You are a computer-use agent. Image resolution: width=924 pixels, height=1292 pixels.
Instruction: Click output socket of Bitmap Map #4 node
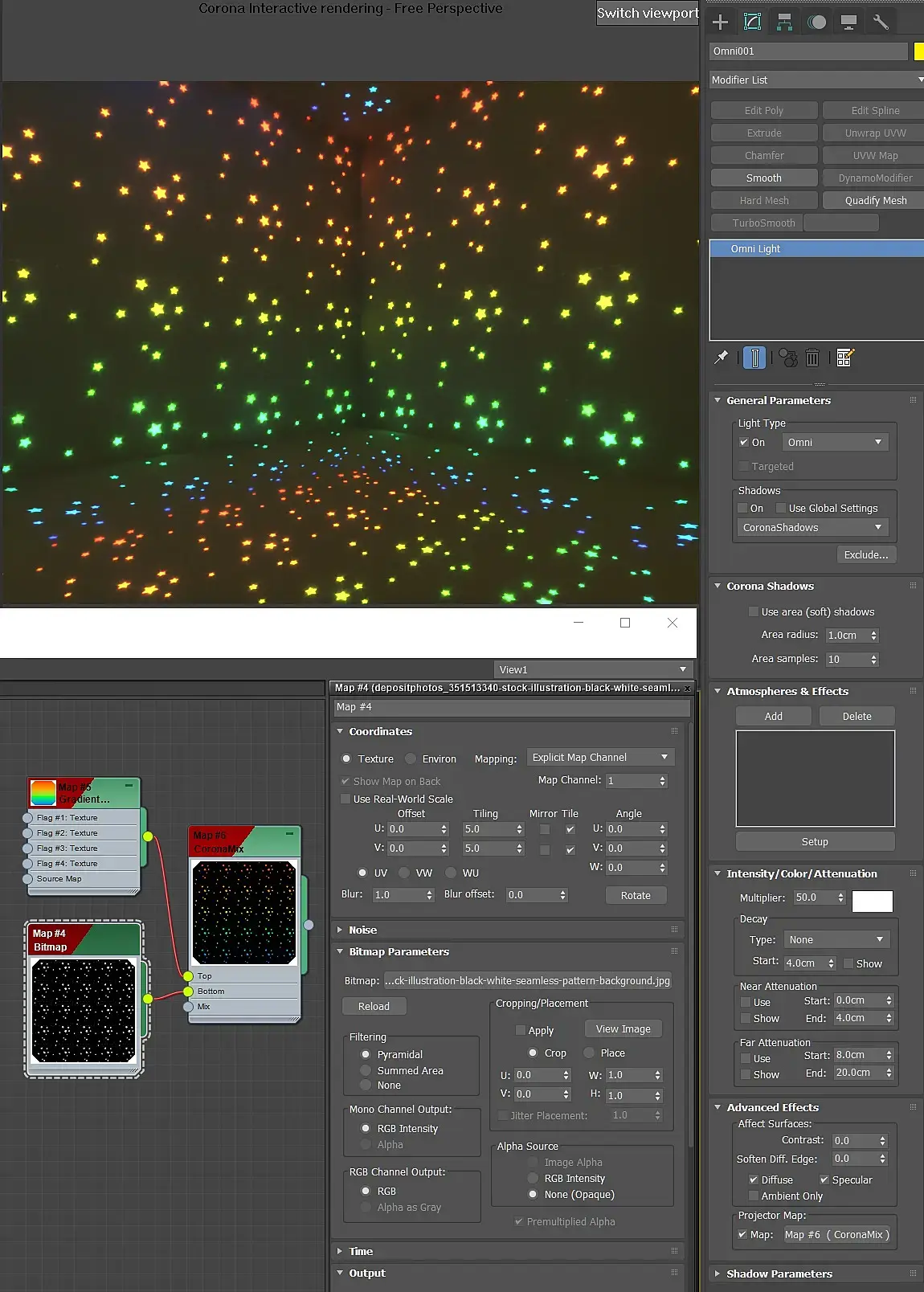[x=148, y=999]
